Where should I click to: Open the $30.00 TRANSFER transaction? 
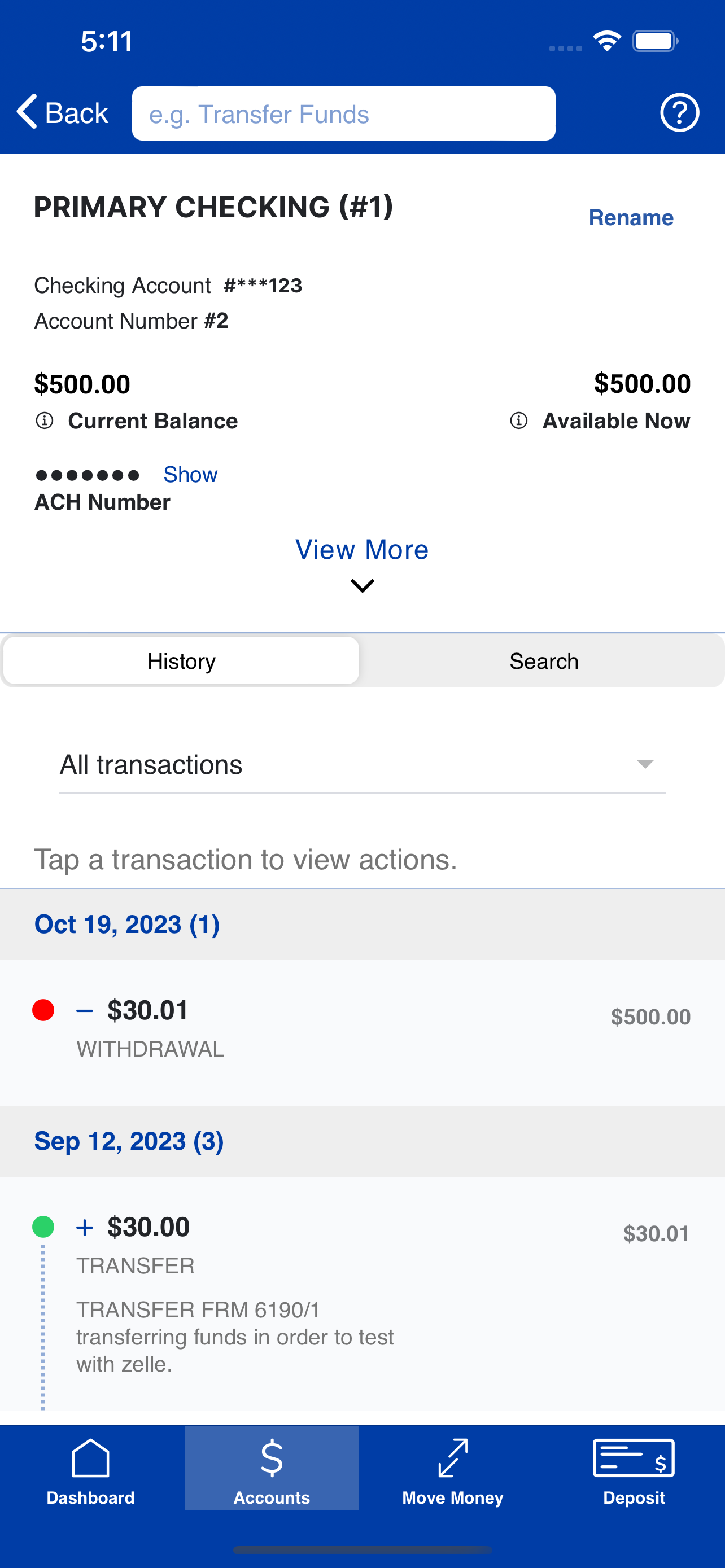pos(362,1293)
